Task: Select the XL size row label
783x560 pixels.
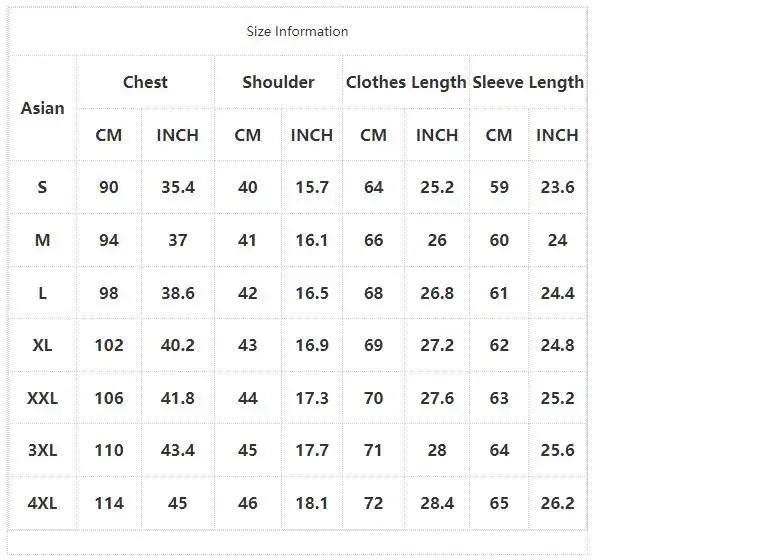Action: pyautogui.click(x=42, y=345)
